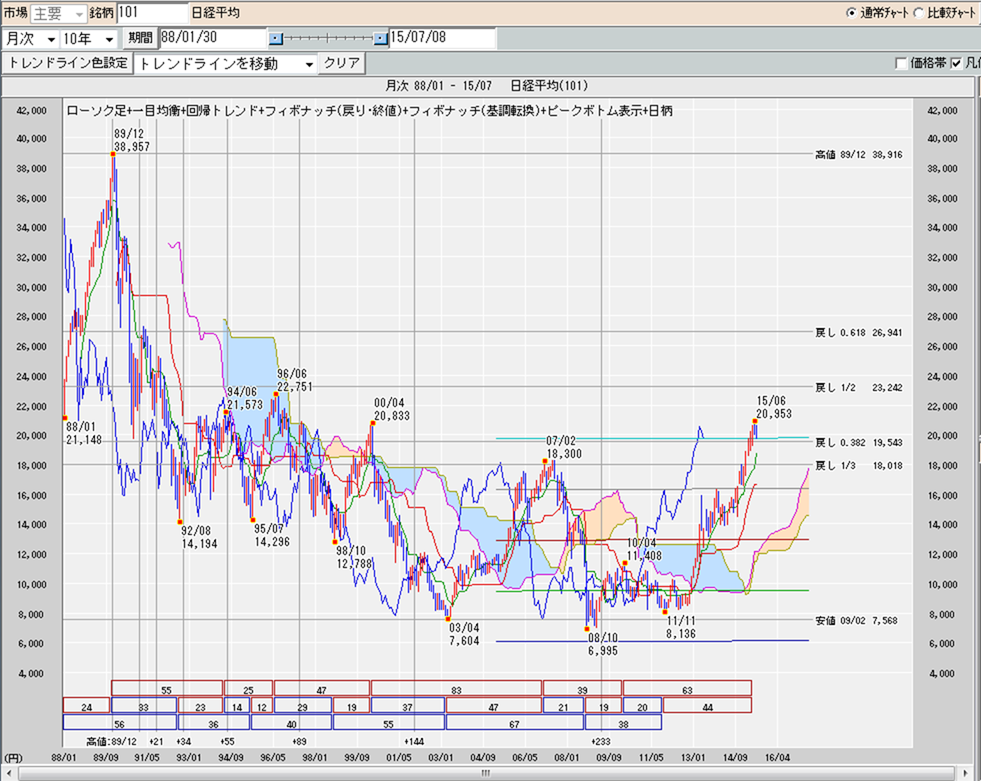Click the peak label 94/06 21,573
981x781 pixels.
pos(245,399)
